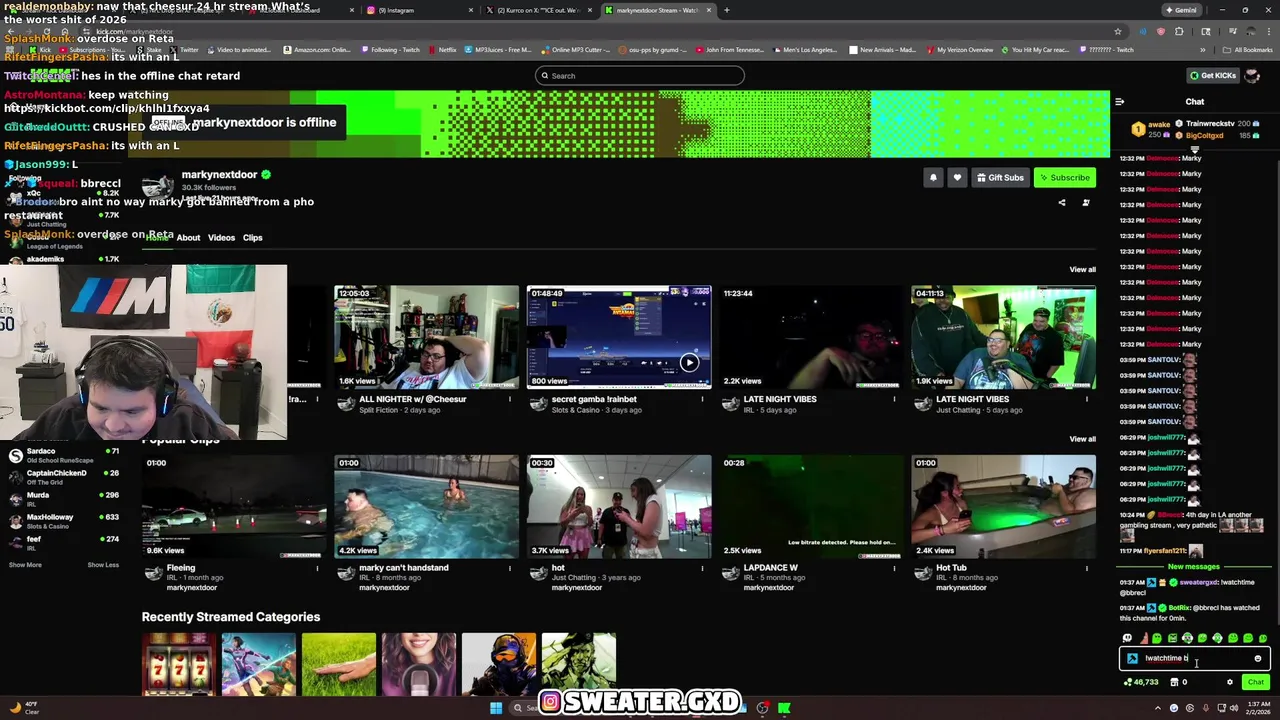The image size is (1280, 720).
Task: Open CaptainChickenD channel in sidebar
Action: click(62, 477)
